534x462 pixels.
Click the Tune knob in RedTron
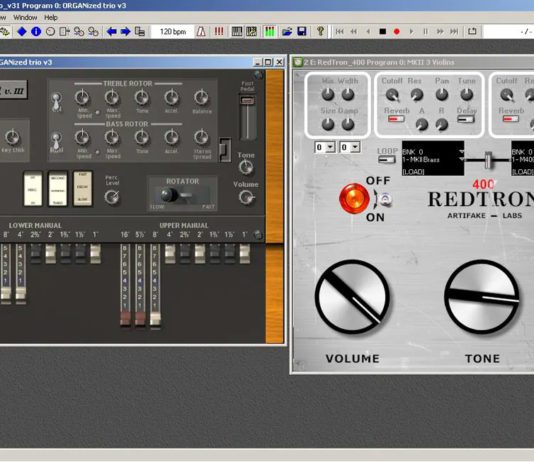coord(467,94)
